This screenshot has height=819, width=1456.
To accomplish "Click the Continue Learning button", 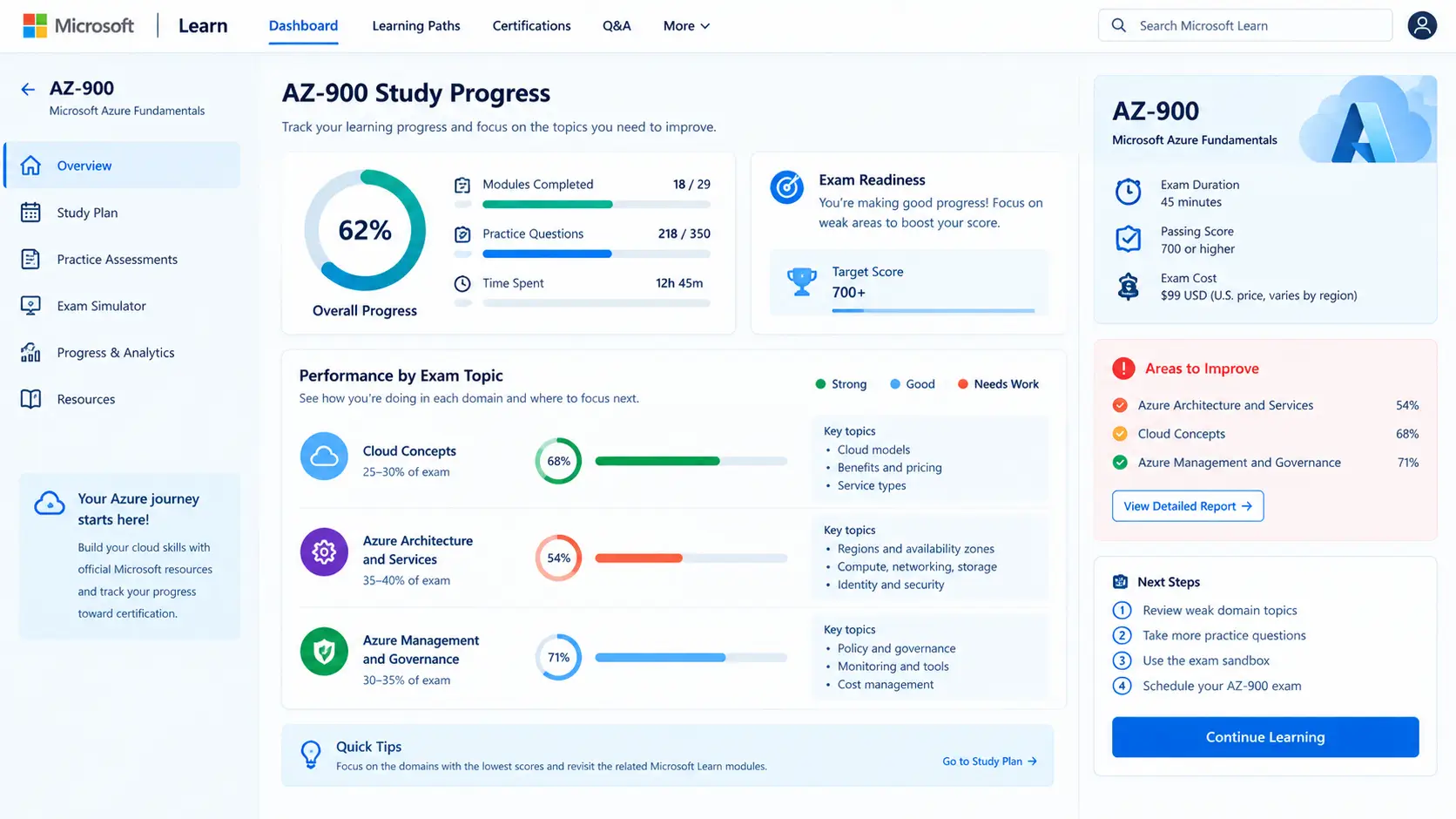I will click(x=1265, y=737).
